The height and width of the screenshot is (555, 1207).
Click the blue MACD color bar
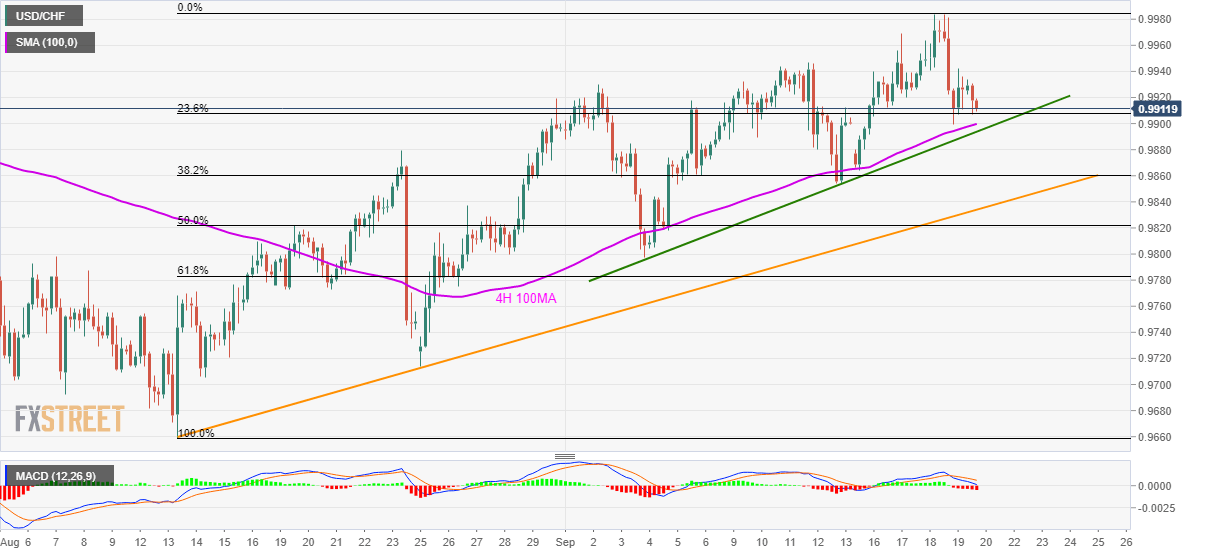pyautogui.click(x=5, y=474)
